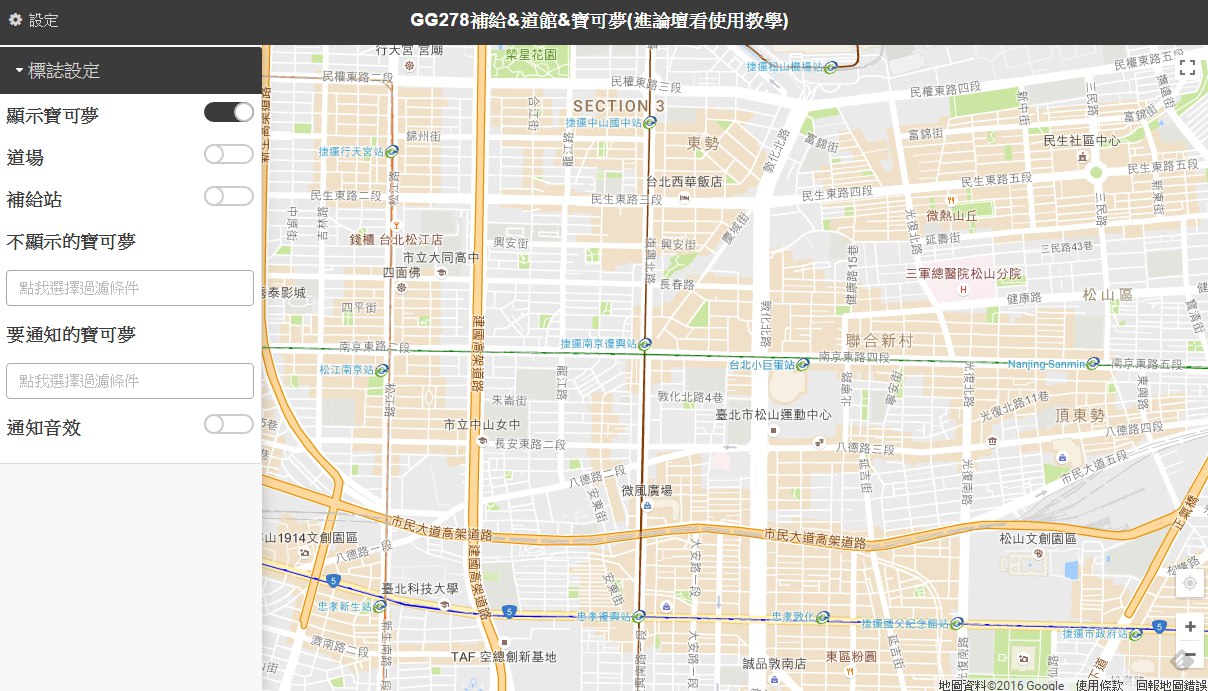This screenshot has width=1208, height=691.
Task: Click the 捷運市政府站 metro icon
Action: [x=1136, y=633]
